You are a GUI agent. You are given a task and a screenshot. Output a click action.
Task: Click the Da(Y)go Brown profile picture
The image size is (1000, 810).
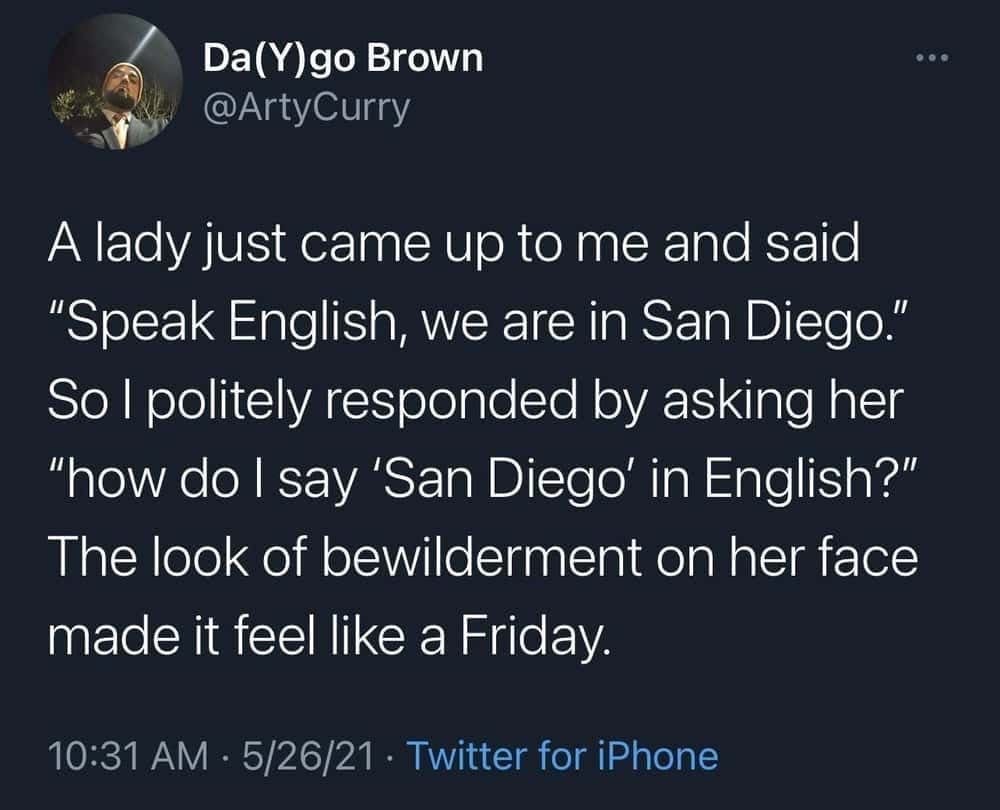coord(115,83)
